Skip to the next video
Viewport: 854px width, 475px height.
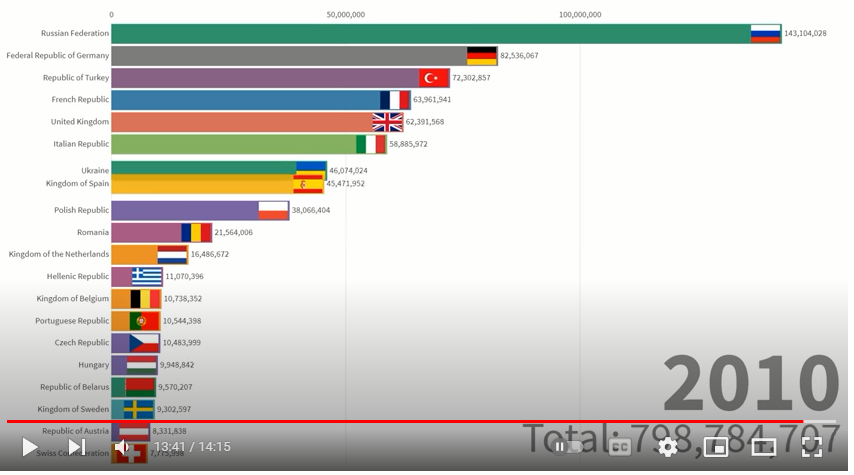(76, 447)
